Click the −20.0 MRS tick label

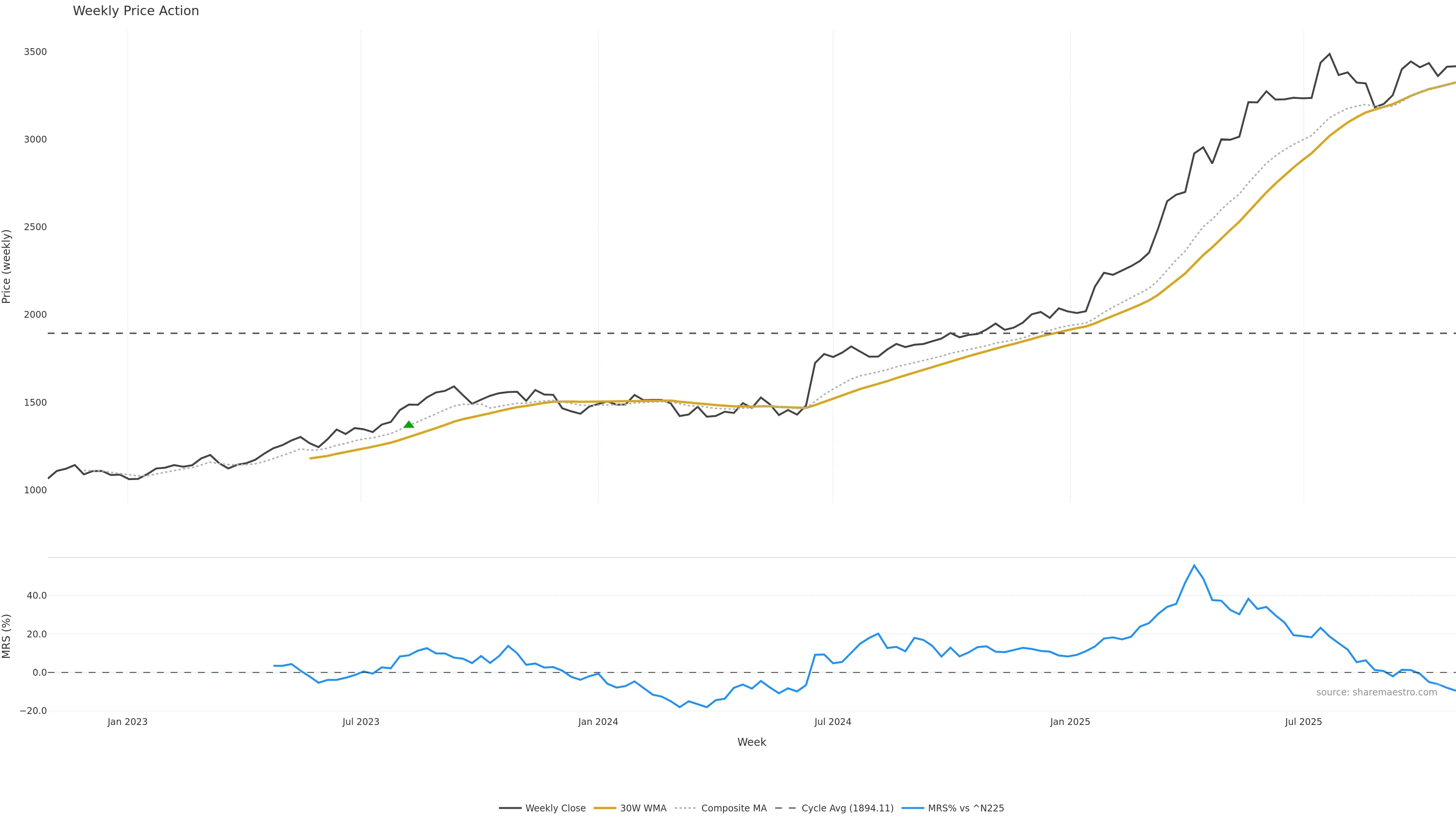point(33,711)
